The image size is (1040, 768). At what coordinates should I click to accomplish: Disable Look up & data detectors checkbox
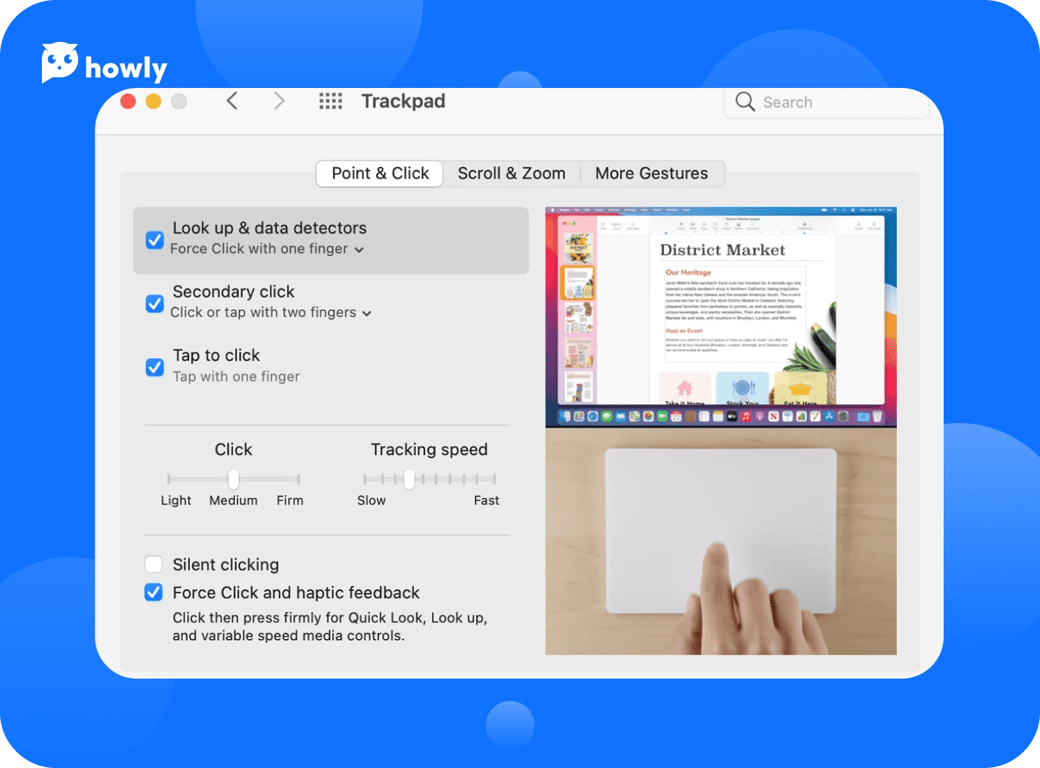click(155, 240)
